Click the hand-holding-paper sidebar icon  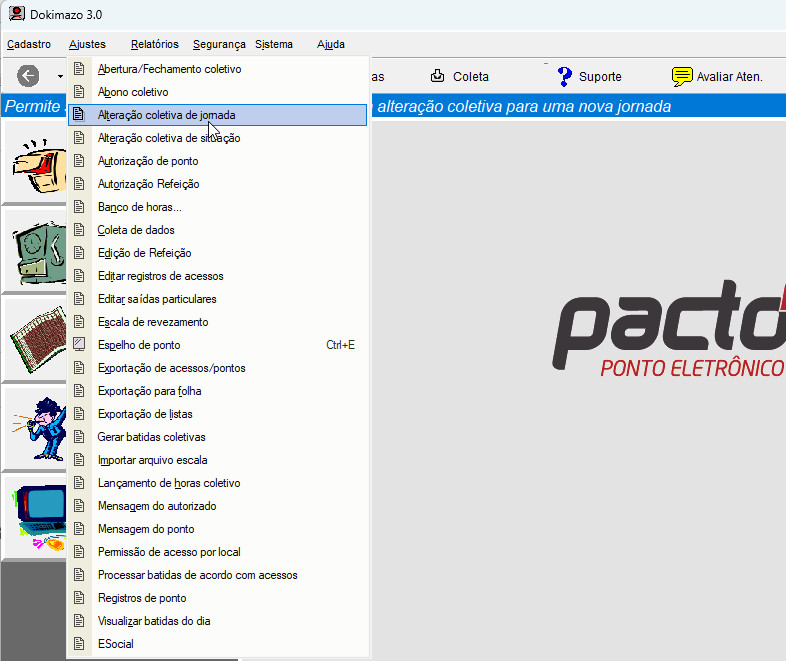[x=36, y=162]
